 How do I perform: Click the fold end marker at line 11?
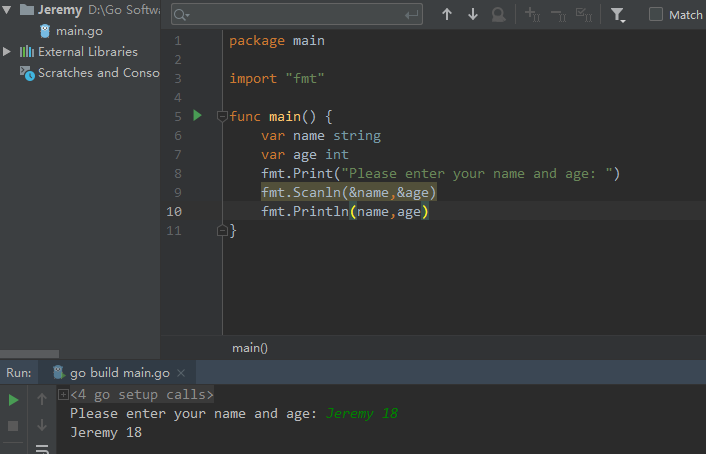point(222,231)
